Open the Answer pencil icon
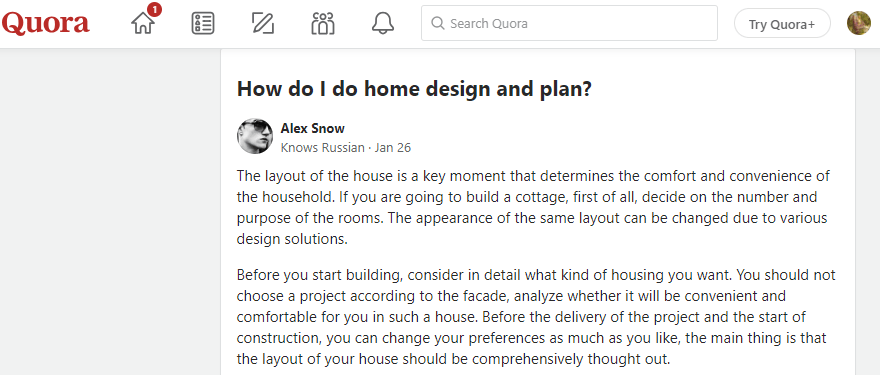Viewport: 880px width, 375px height. click(x=263, y=24)
